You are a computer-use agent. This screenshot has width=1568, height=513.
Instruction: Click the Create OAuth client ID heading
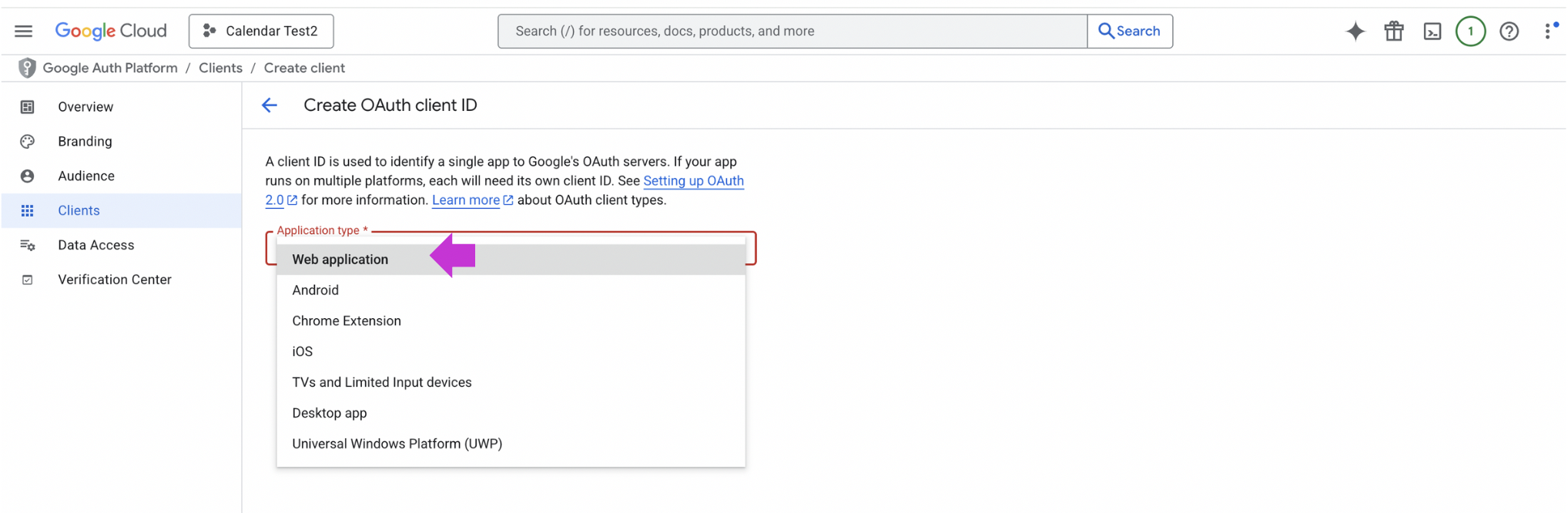pos(390,106)
